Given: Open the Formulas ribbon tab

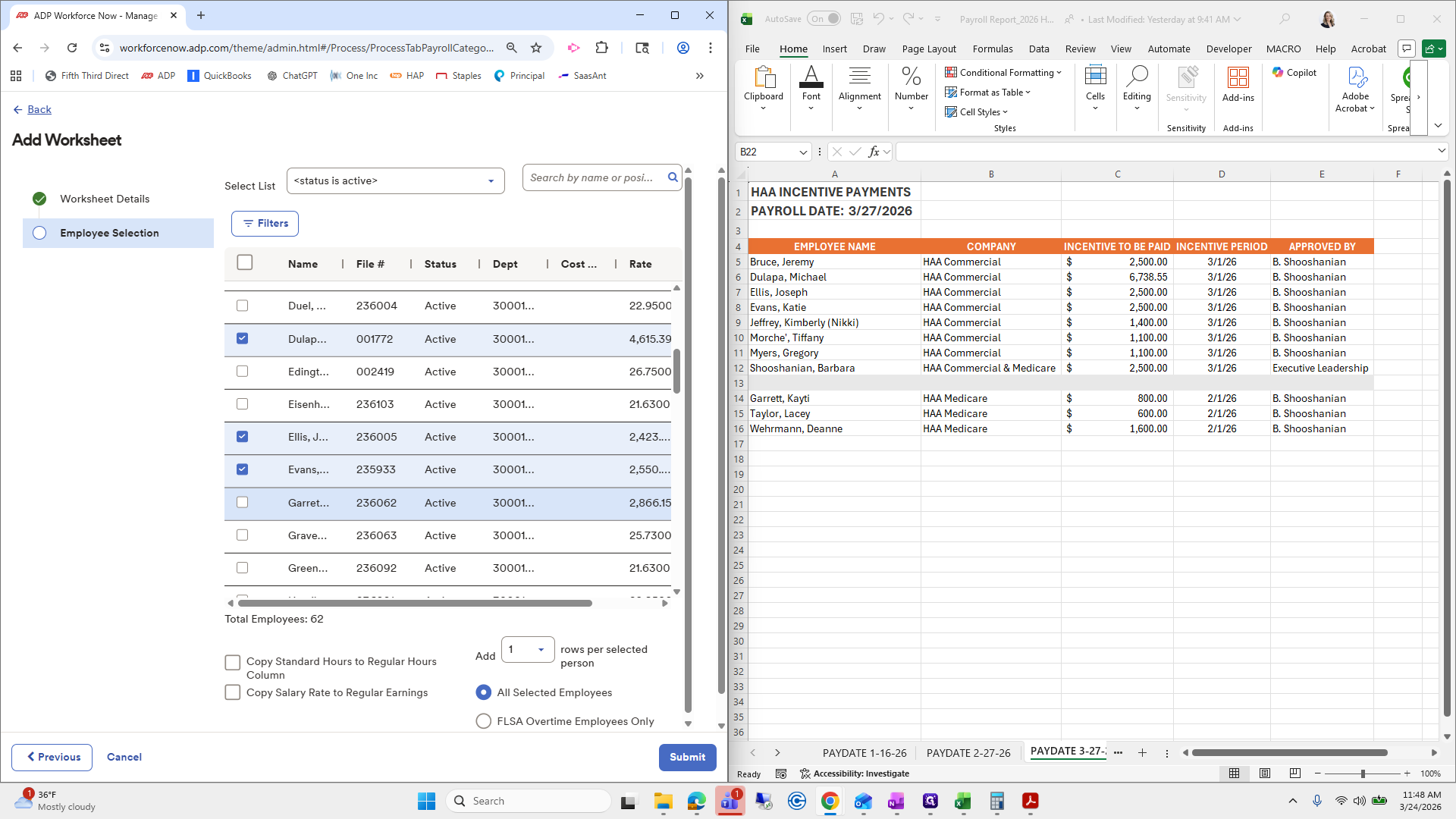Looking at the screenshot, I should click(992, 49).
